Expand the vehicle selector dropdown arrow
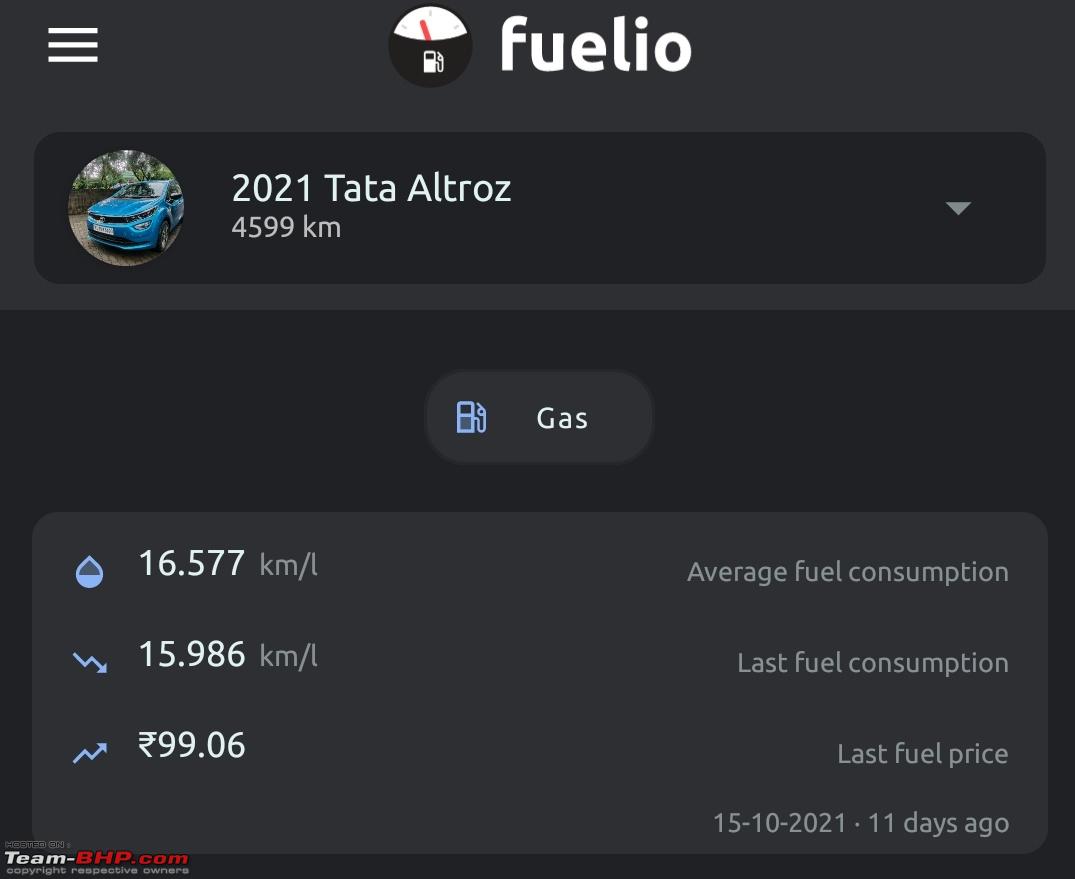The width and height of the screenshot is (1075, 879). point(958,208)
